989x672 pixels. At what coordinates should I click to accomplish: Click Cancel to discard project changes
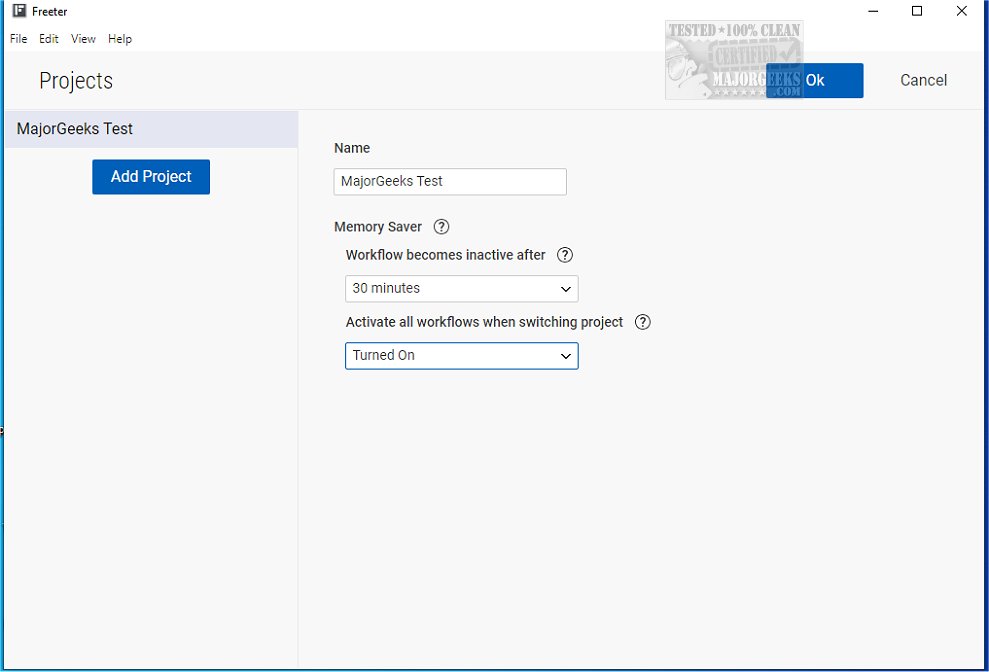pos(923,80)
